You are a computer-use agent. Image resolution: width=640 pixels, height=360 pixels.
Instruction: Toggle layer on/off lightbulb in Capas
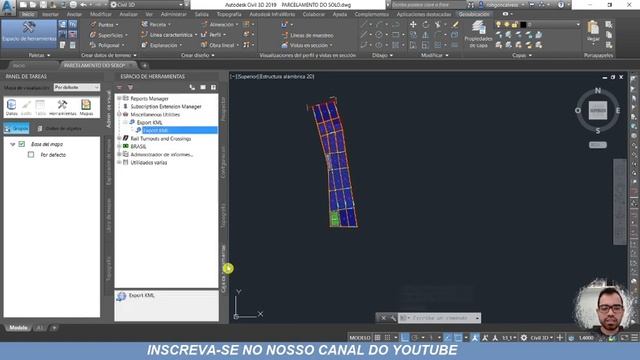498,24
